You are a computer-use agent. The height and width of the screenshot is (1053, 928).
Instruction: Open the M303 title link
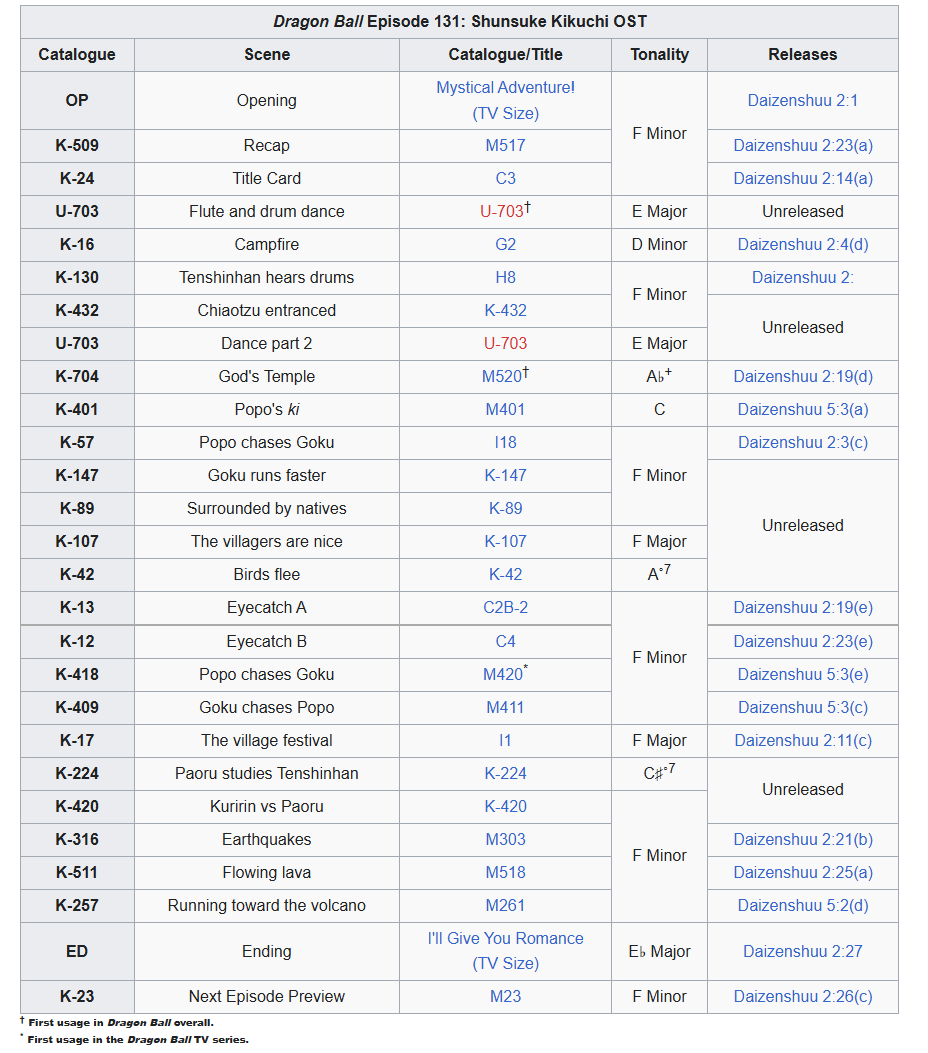coord(505,839)
